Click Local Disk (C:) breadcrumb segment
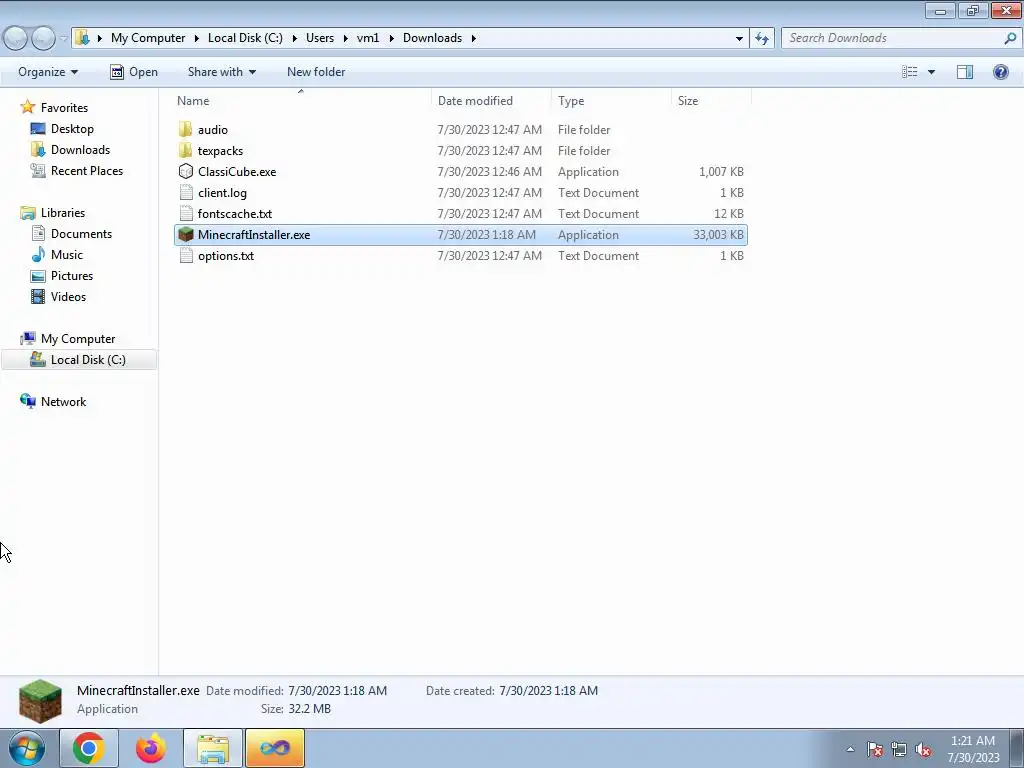The image size is (1024, 768). (246, 38)
